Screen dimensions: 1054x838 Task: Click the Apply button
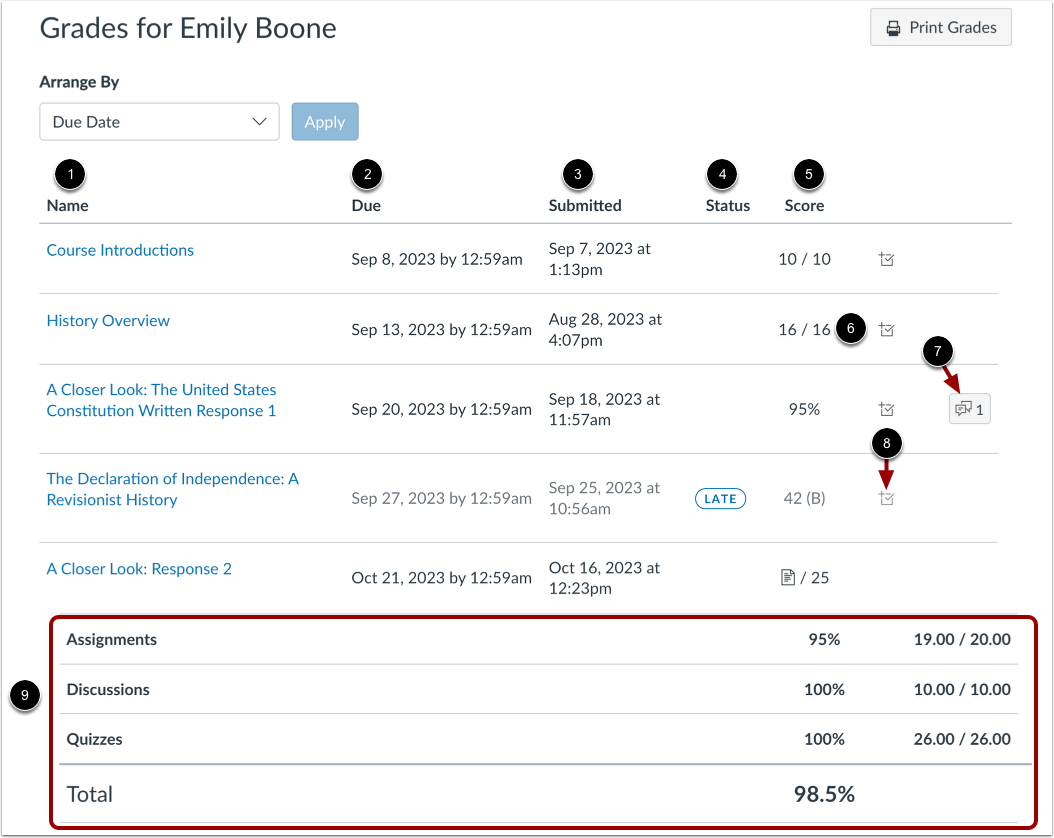point(325,122)
